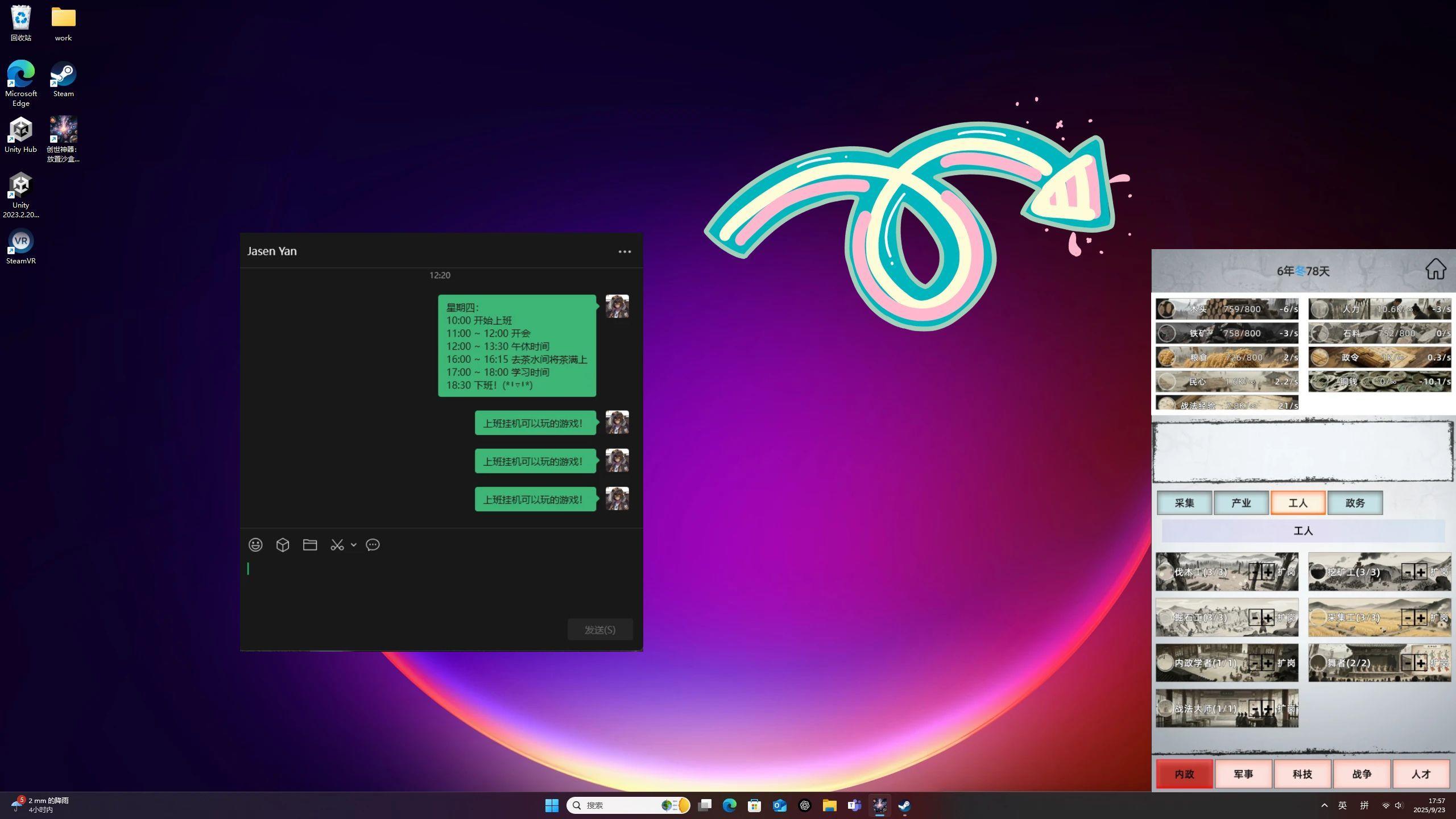Click the chat message input field
The width and height of the screenshot is (1456, 819).
click(438, 586)
